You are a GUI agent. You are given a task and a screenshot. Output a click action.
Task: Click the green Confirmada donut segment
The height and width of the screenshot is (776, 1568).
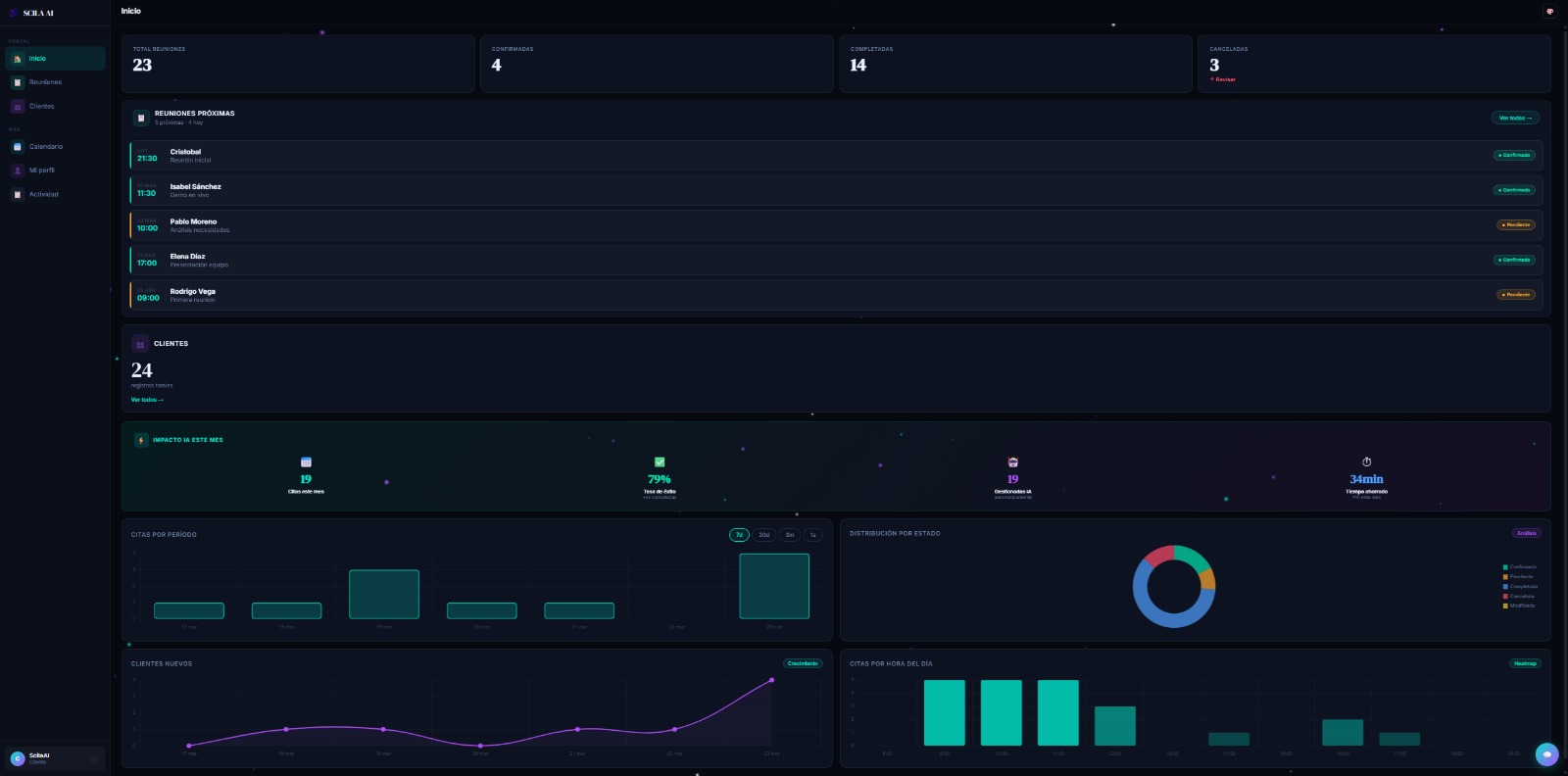[1193, 557]
